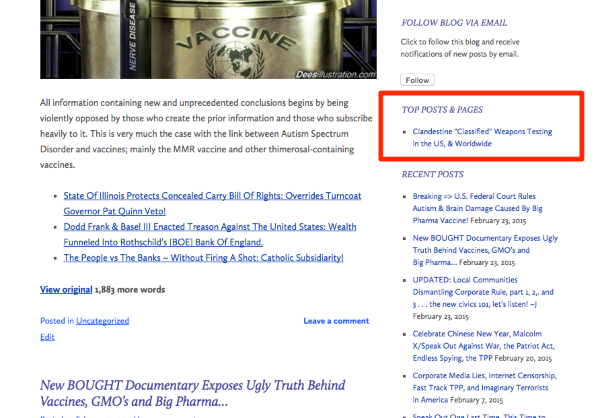Click the vaccine canister image
The width and height of the screenshot is (600, 418).
(208, 39)
